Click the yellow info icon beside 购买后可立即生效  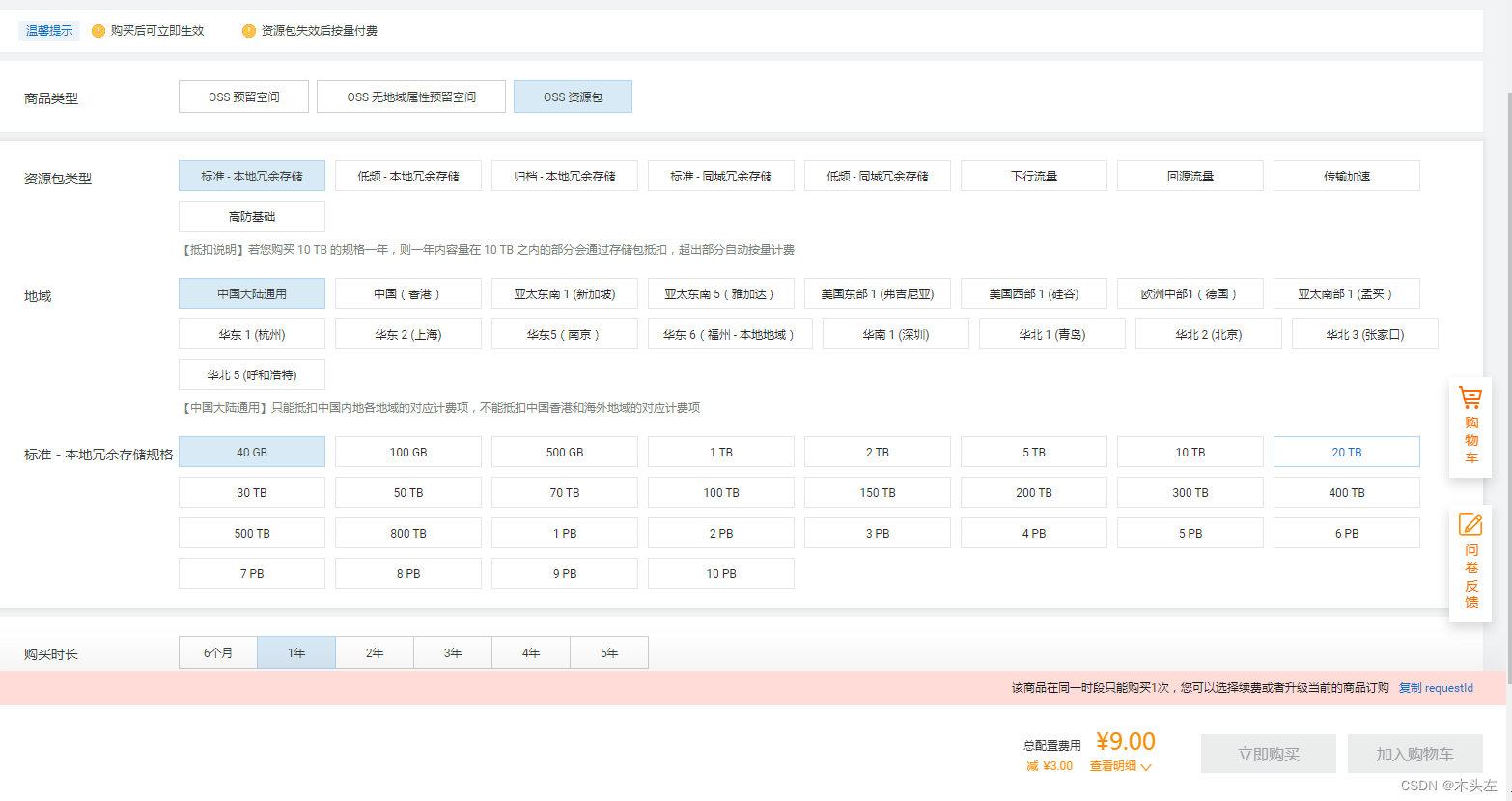coord(98,31)
